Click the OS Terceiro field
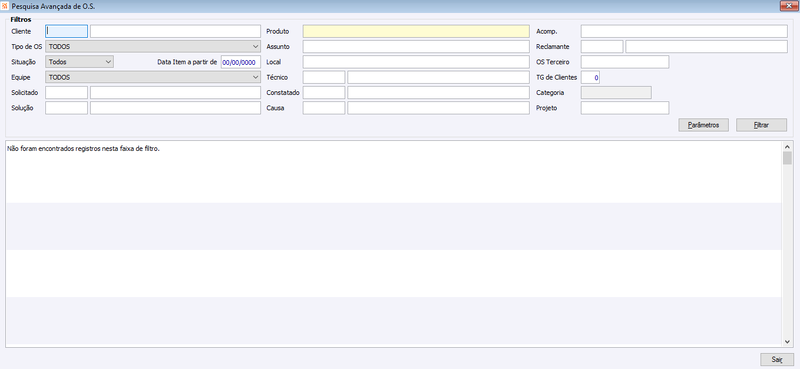 point(625,62)
